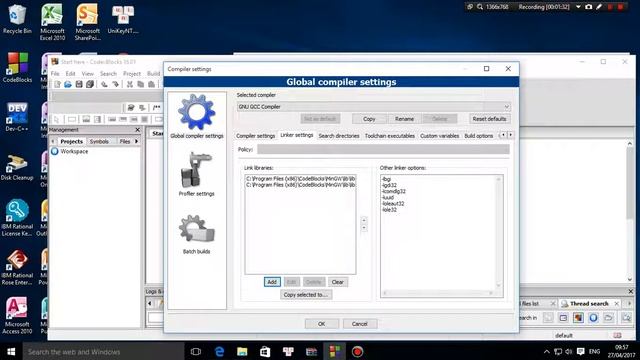Click workspace scope icon in Thread search
640x360 pixels.
(x=593, y=318)
